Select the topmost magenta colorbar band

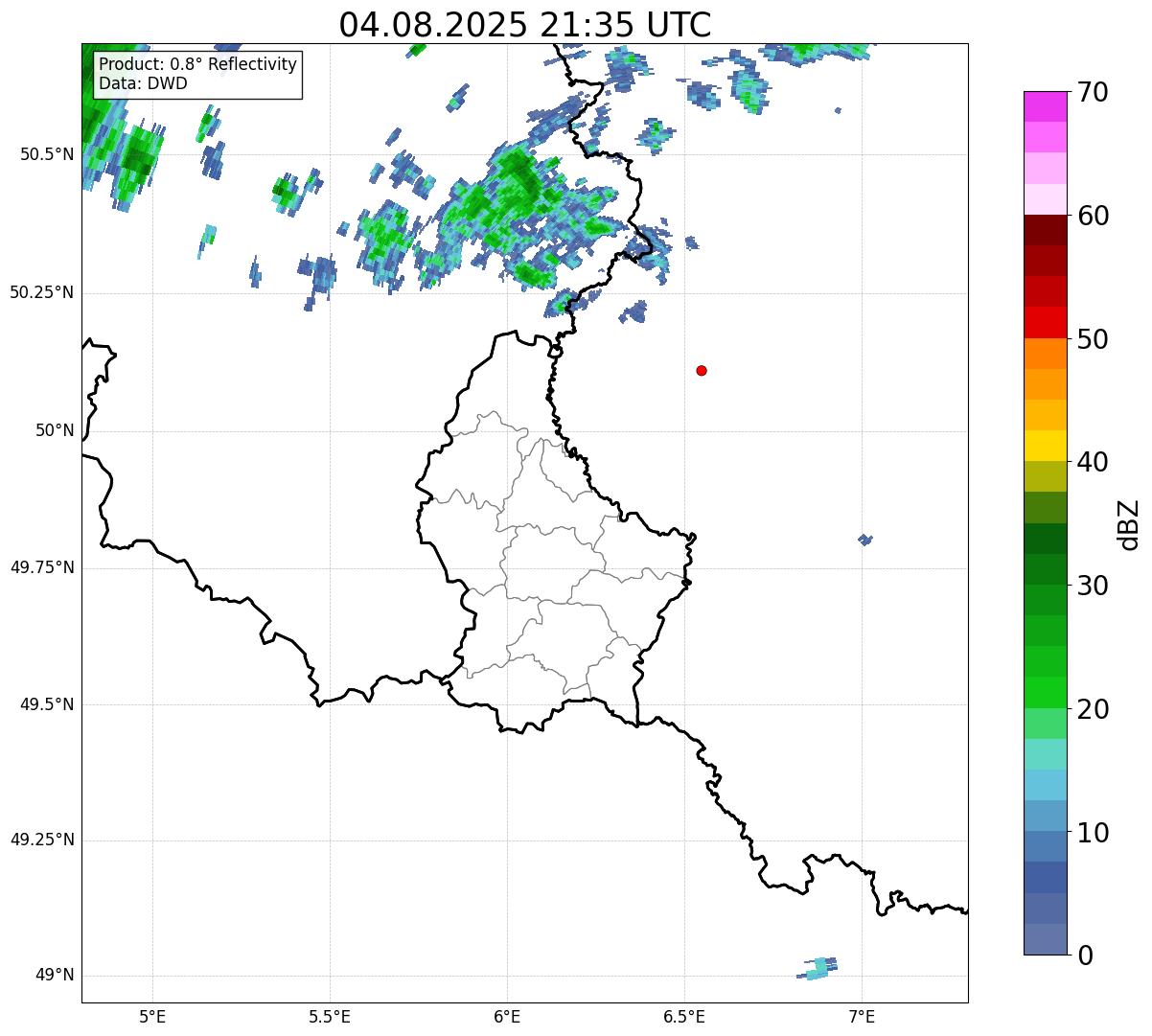point(1046,106)
